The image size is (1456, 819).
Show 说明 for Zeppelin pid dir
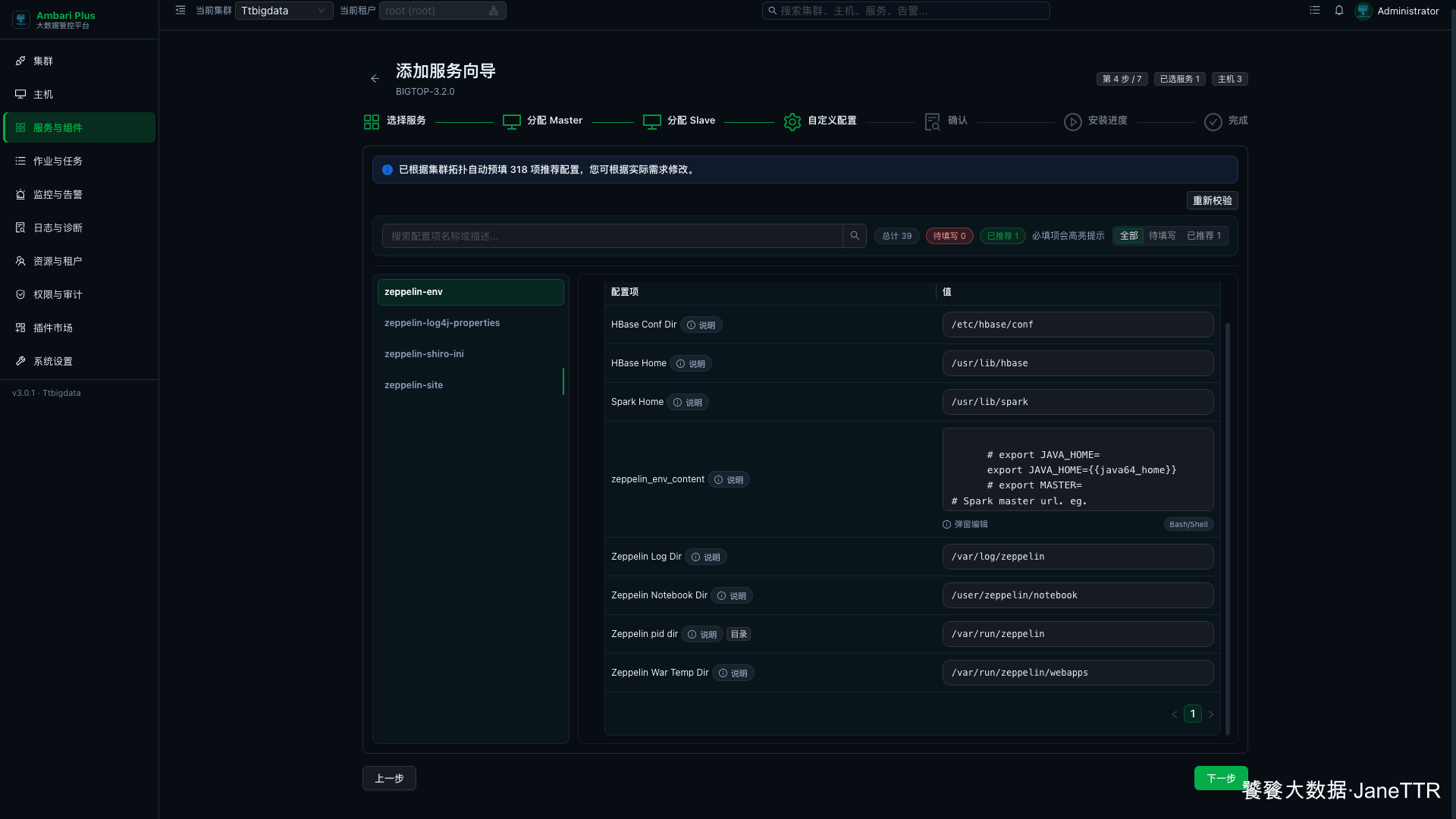(x=702, y=635)
